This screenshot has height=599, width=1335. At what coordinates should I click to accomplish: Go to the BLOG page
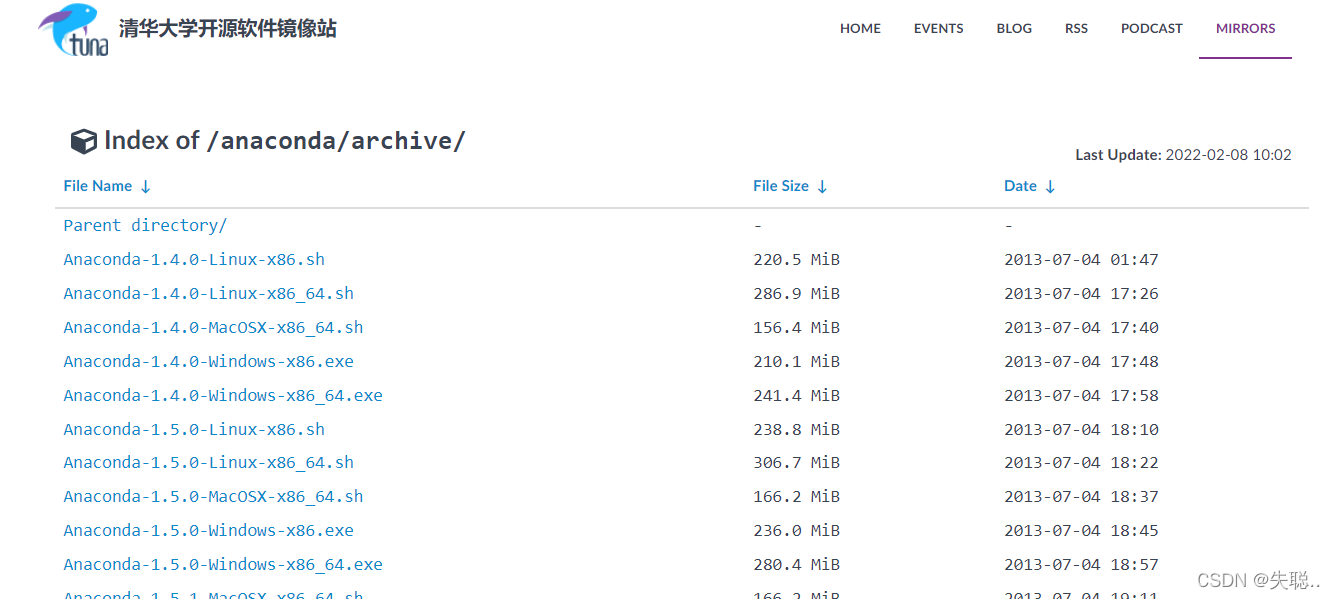click(1014, 28)
